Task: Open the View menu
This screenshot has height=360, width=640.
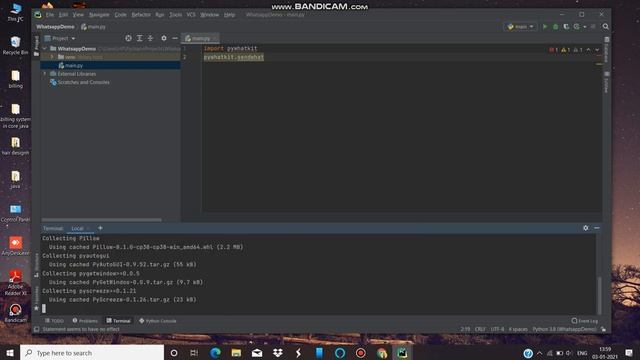Action: tap(78, 15)
